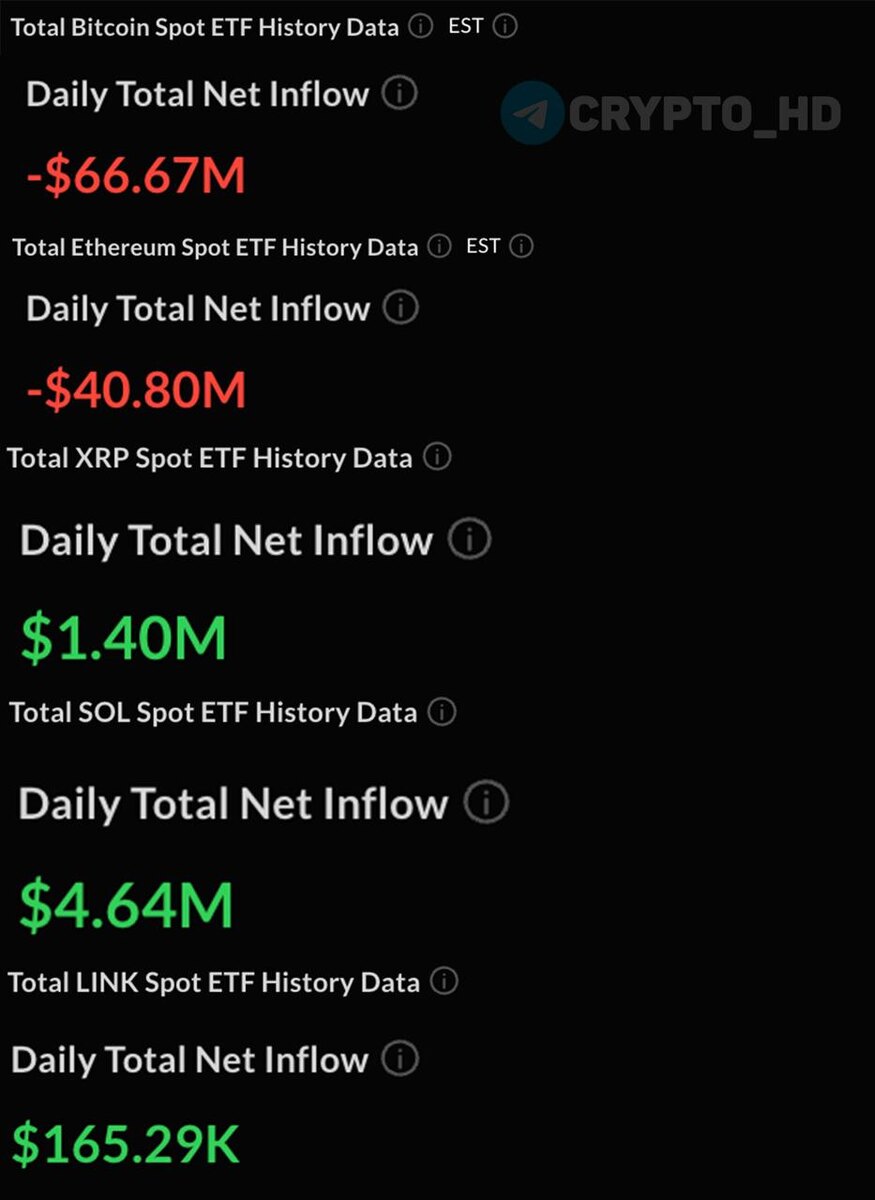The image size is (875, 1200).
Task: Click info icon beside LINK Spot ETF title
Action: pos(444,981)
